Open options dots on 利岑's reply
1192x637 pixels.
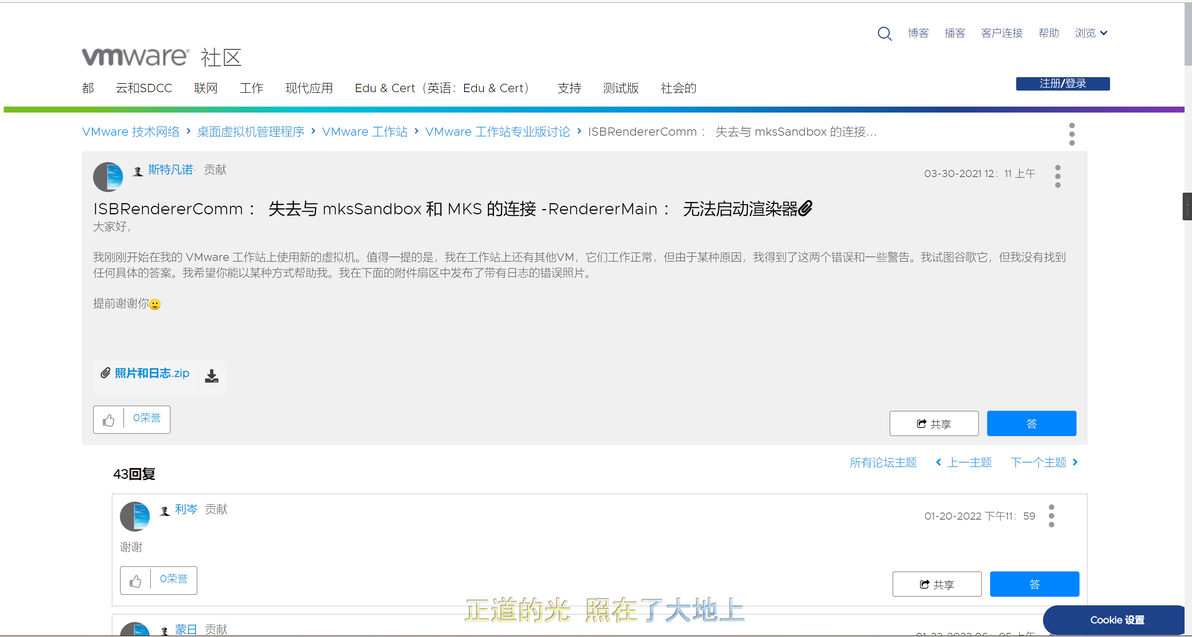point(1051,515)
